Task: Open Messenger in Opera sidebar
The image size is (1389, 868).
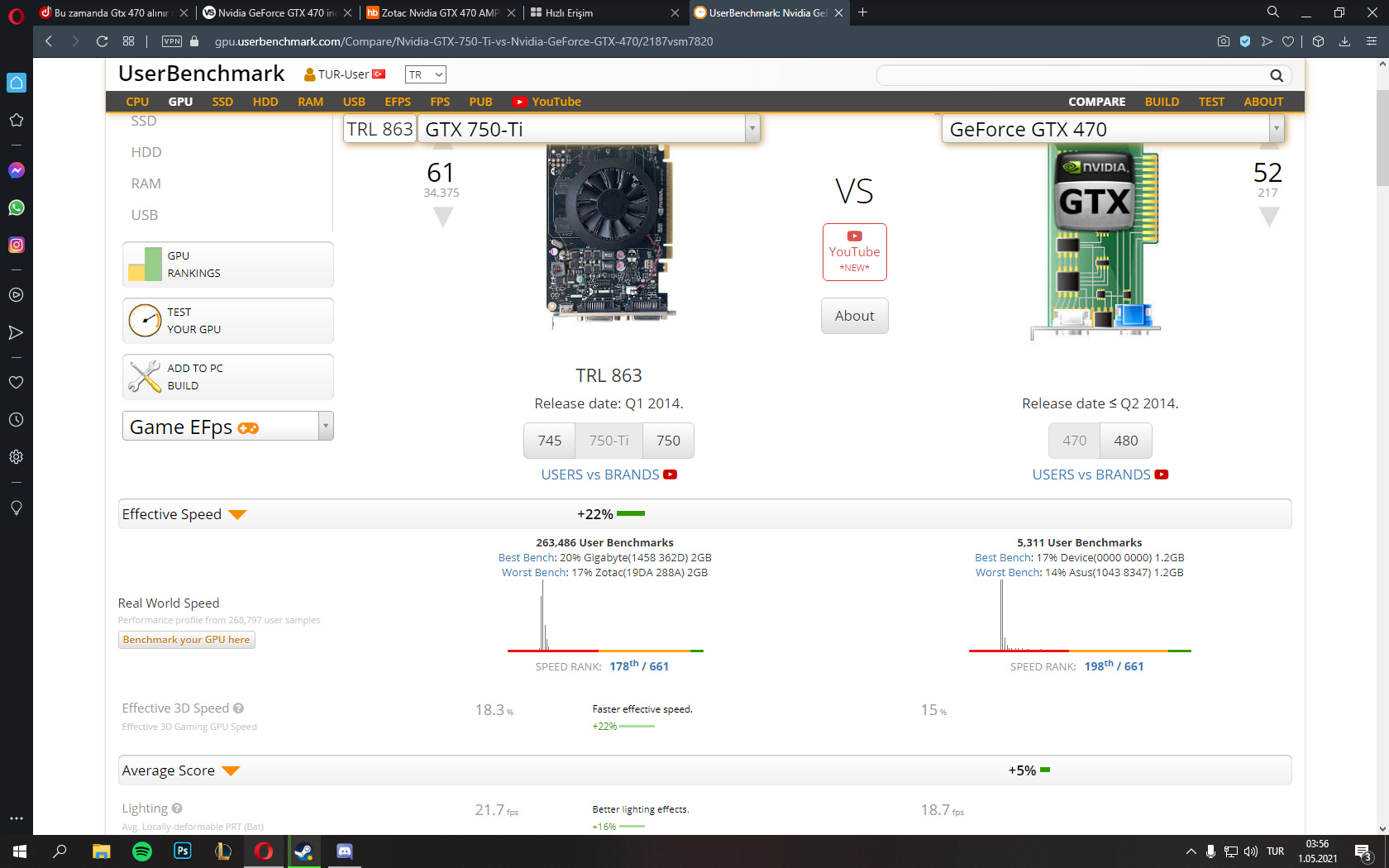Action: [x=16, y=170]
